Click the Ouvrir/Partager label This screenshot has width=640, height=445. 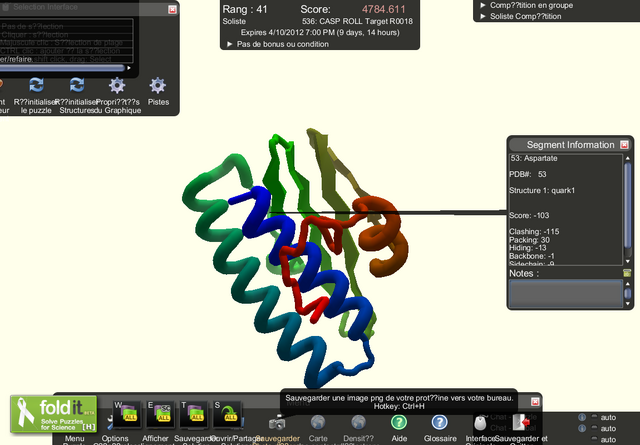[x=236, y=438]
